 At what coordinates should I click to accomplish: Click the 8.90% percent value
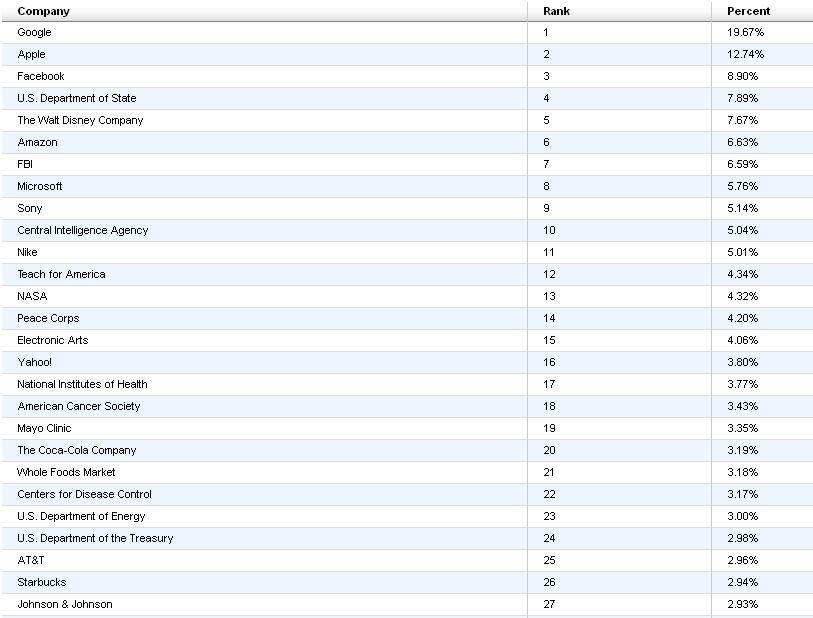tap(742, 76)
